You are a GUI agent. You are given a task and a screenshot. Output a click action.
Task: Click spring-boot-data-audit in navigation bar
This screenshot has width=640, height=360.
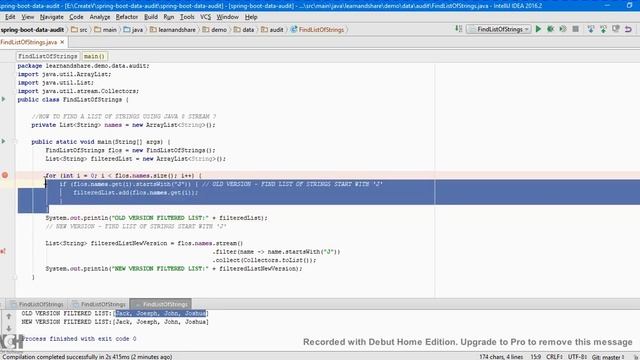click(32, 29)
